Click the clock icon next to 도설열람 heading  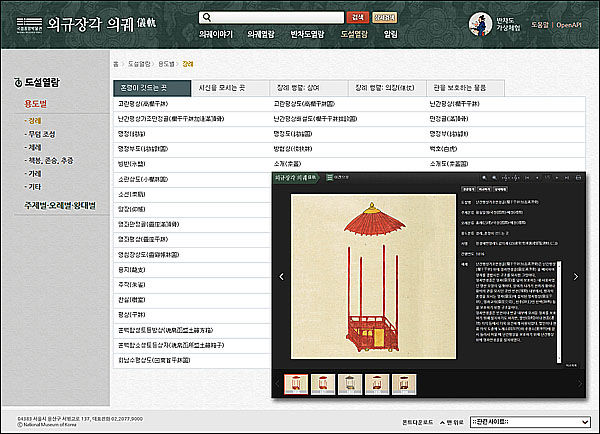pos(18,82)
